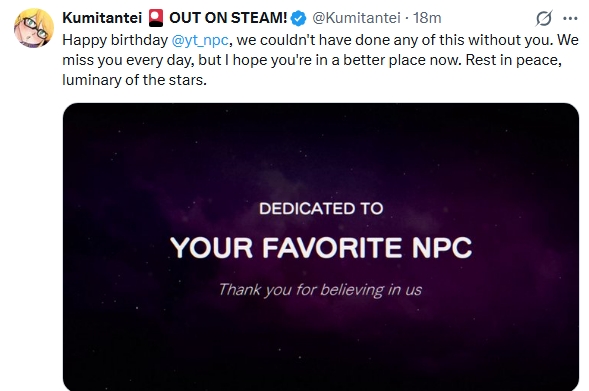This screenshot has height=391, width=589.
Task: Click the Kumitantei display name
Action: click(102, 18)
